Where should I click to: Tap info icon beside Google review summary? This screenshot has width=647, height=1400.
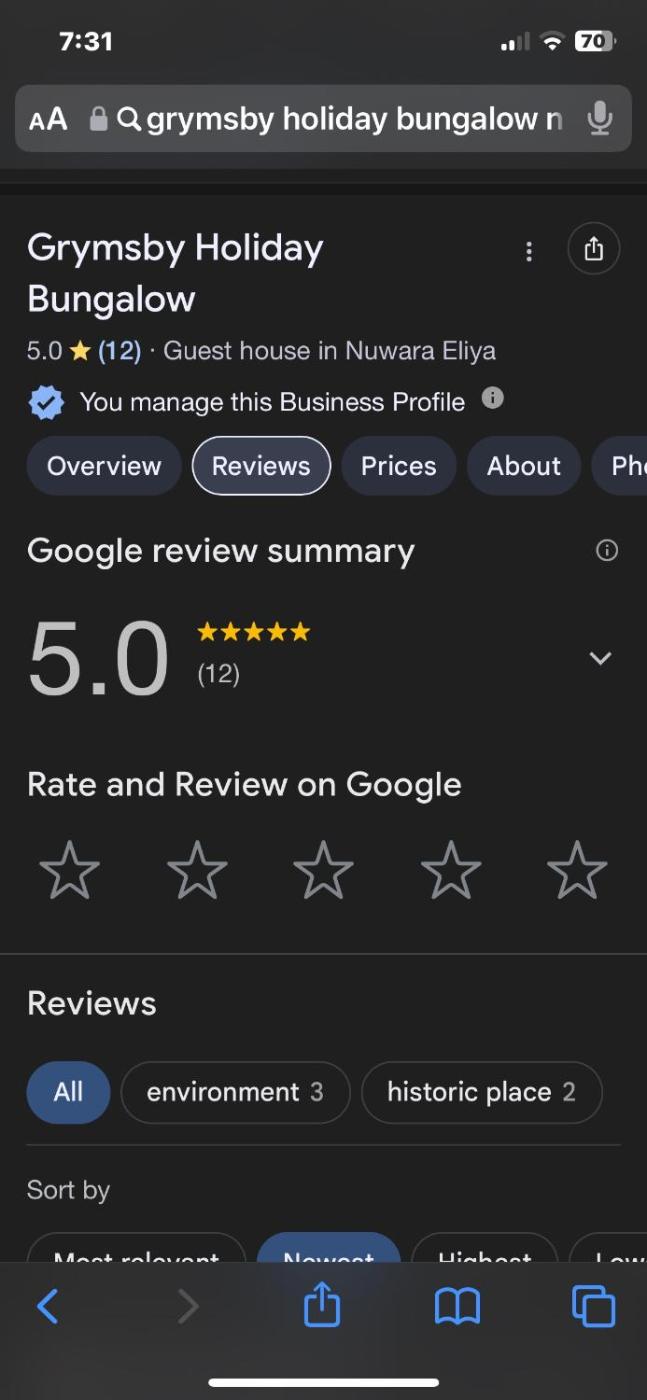coord(607,550)
